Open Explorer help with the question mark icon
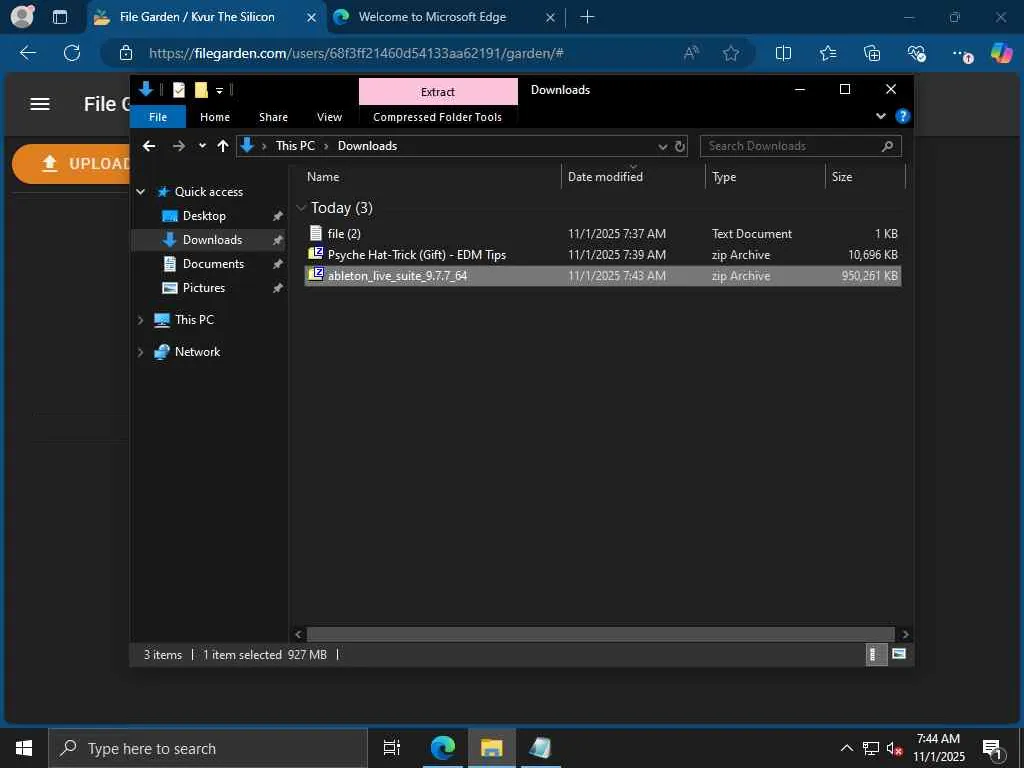 (x=903, y=116)
